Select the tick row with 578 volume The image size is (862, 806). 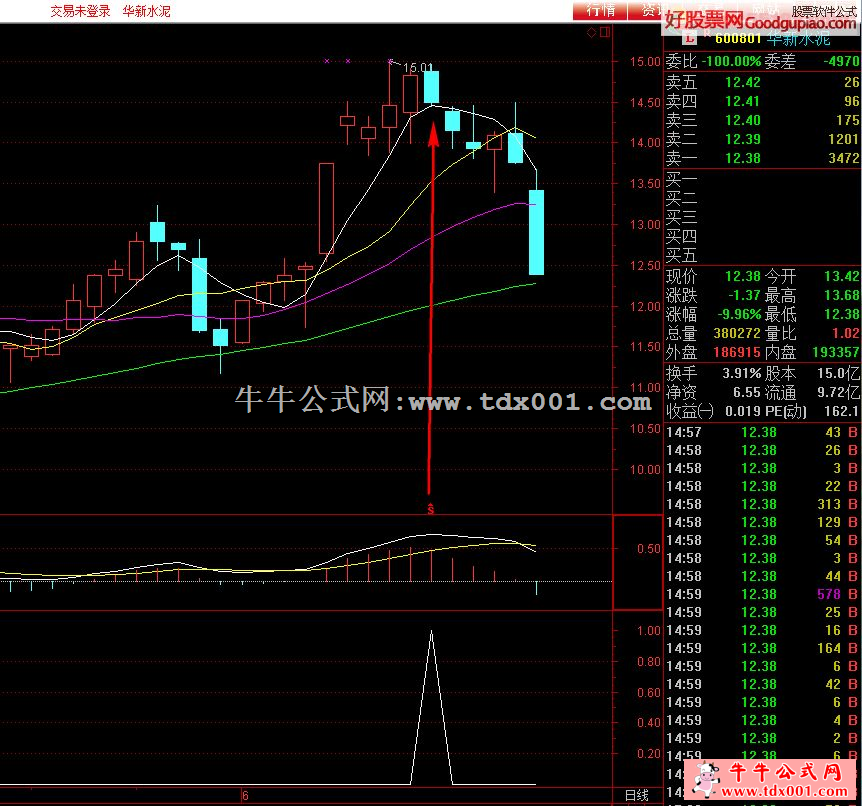coord(762,594)
